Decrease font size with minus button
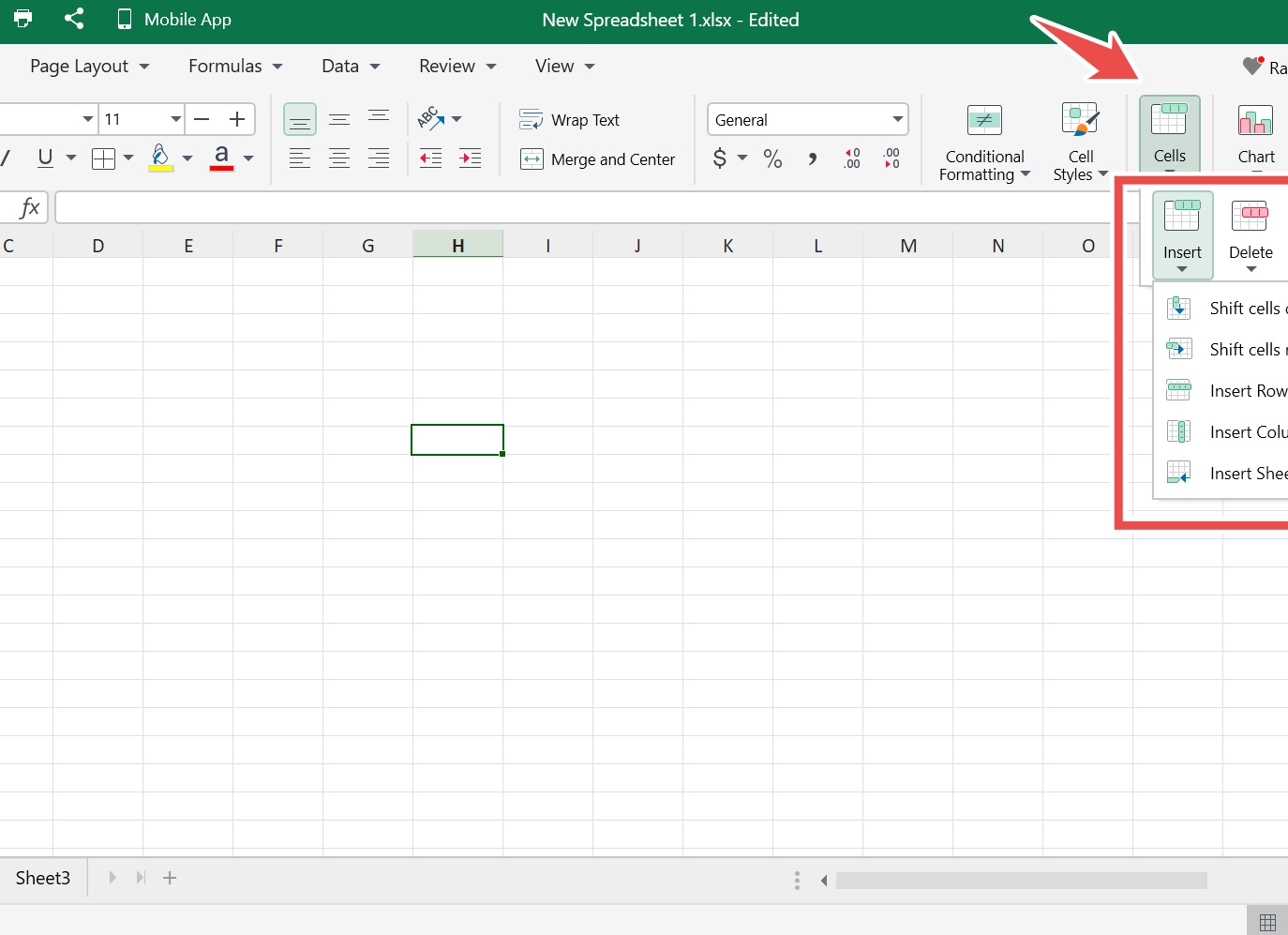This screenshot has height=935, width=1288. point(202,119)
